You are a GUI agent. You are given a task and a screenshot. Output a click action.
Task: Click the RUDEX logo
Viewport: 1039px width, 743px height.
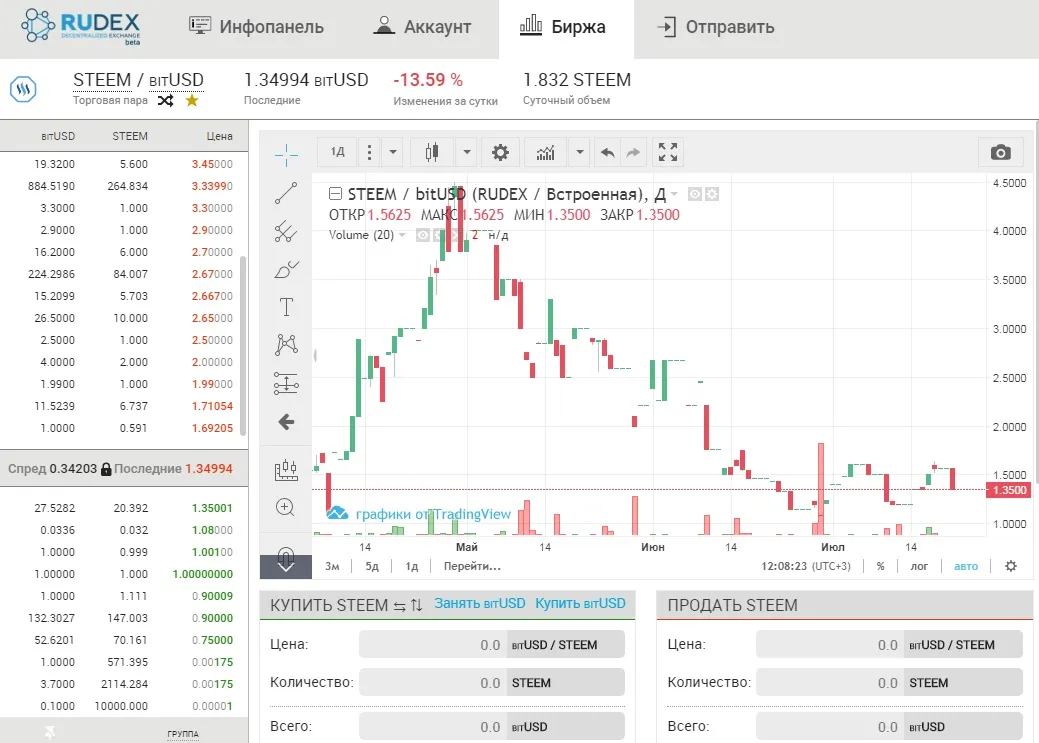(x=81, y=27)
